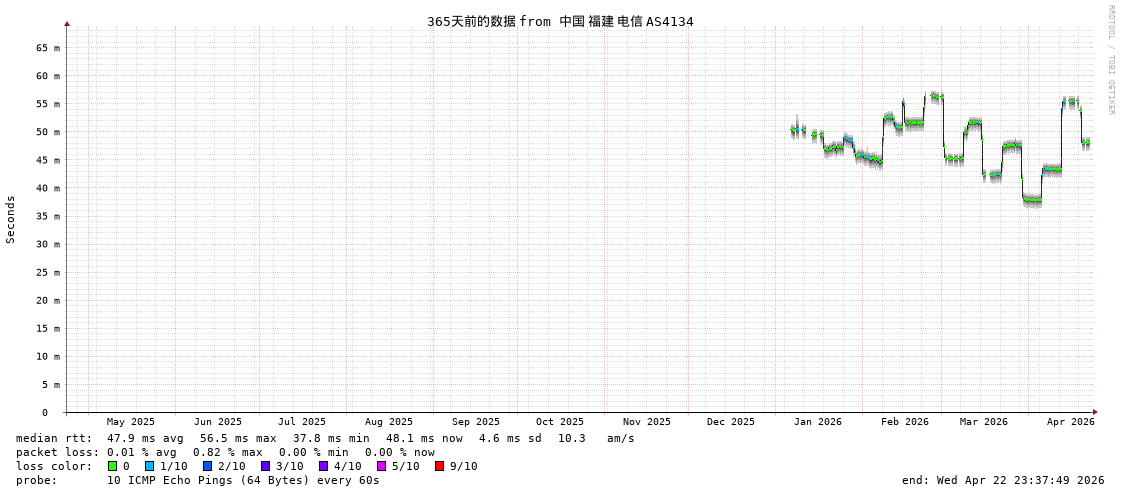Click the RRDTOOL / TOBI OETIKER watermark
1121x494 pixels.
(x=1110, y=60)
